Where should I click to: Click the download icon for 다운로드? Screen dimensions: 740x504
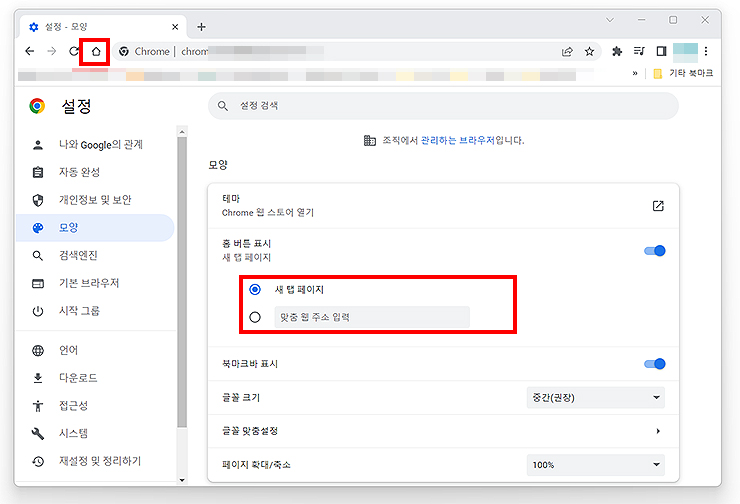[38, 378]
